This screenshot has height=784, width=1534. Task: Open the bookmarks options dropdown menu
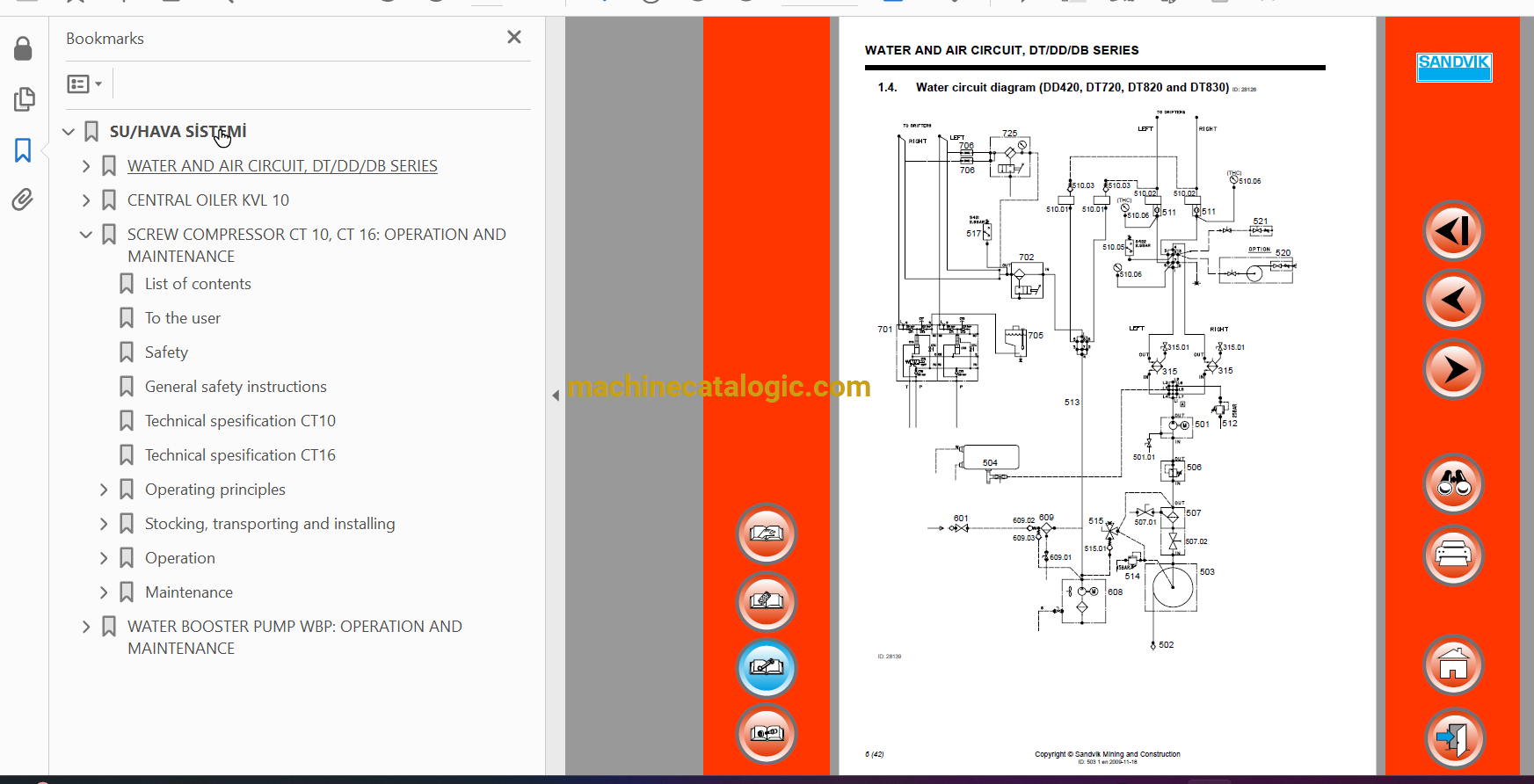point(84,84)
